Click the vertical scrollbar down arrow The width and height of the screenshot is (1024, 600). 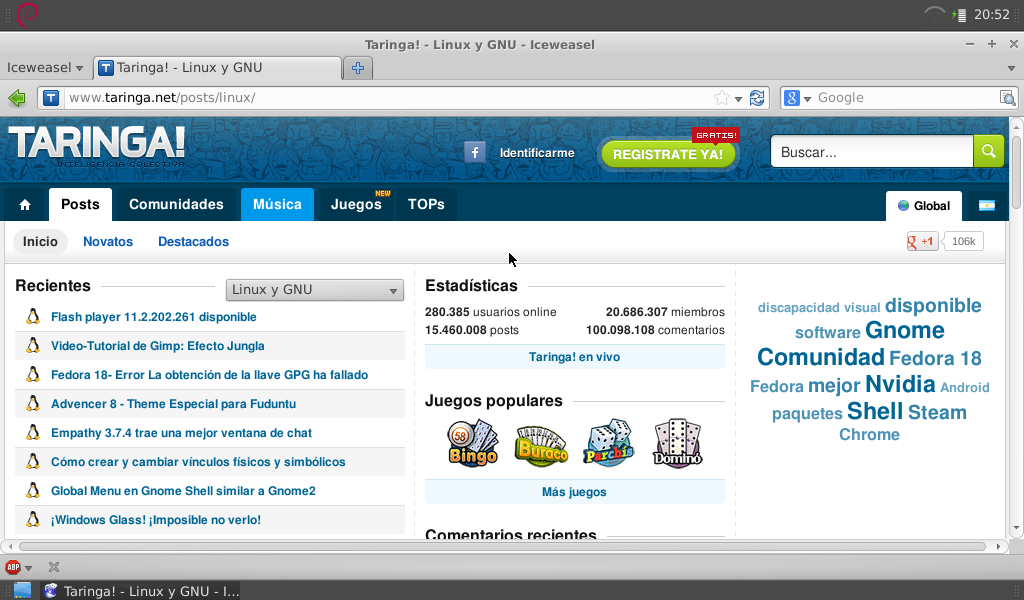pyautogui.click(x=1016, y=528)
